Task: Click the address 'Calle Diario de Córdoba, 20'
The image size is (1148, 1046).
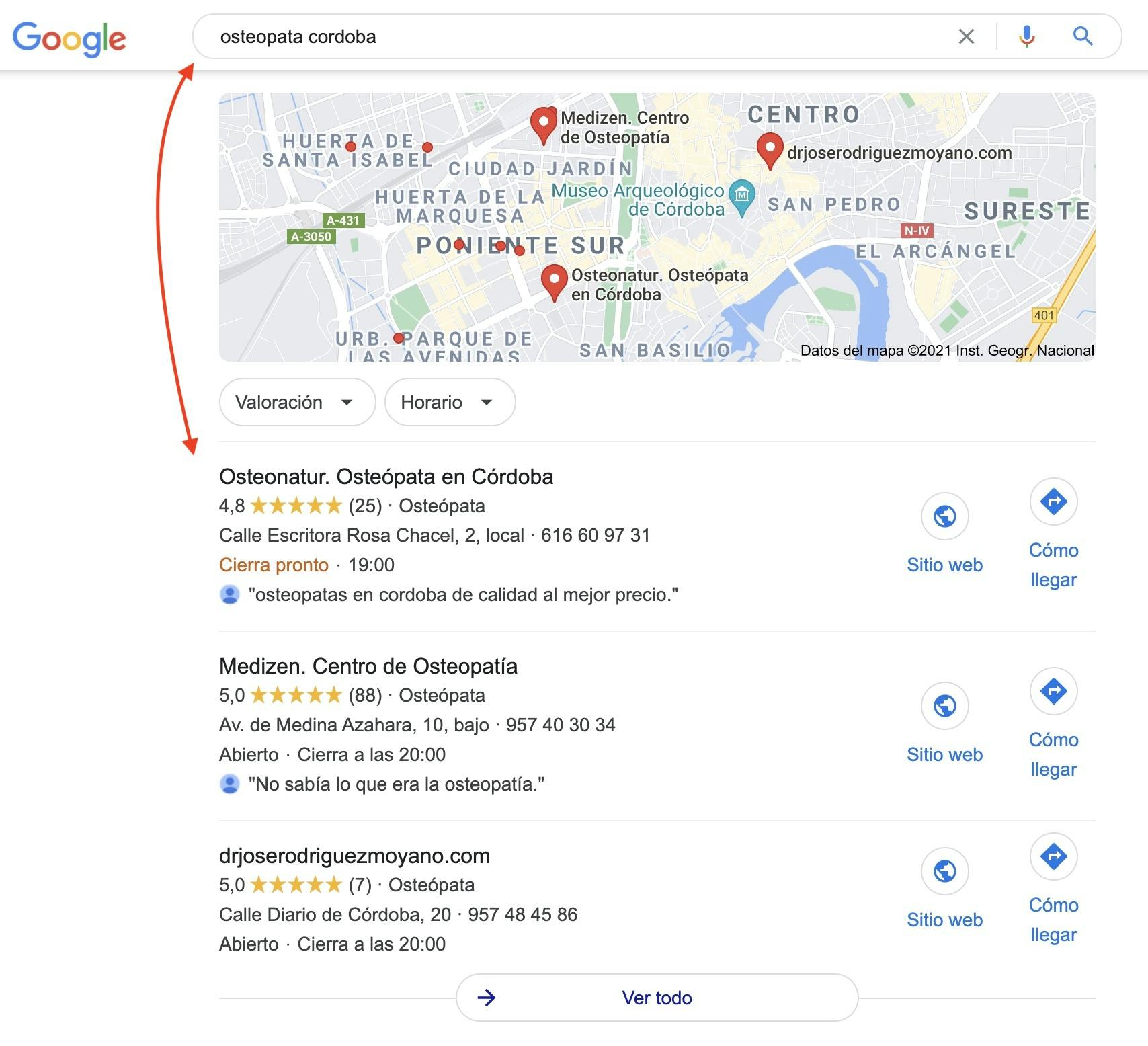Action: point(335,914)
